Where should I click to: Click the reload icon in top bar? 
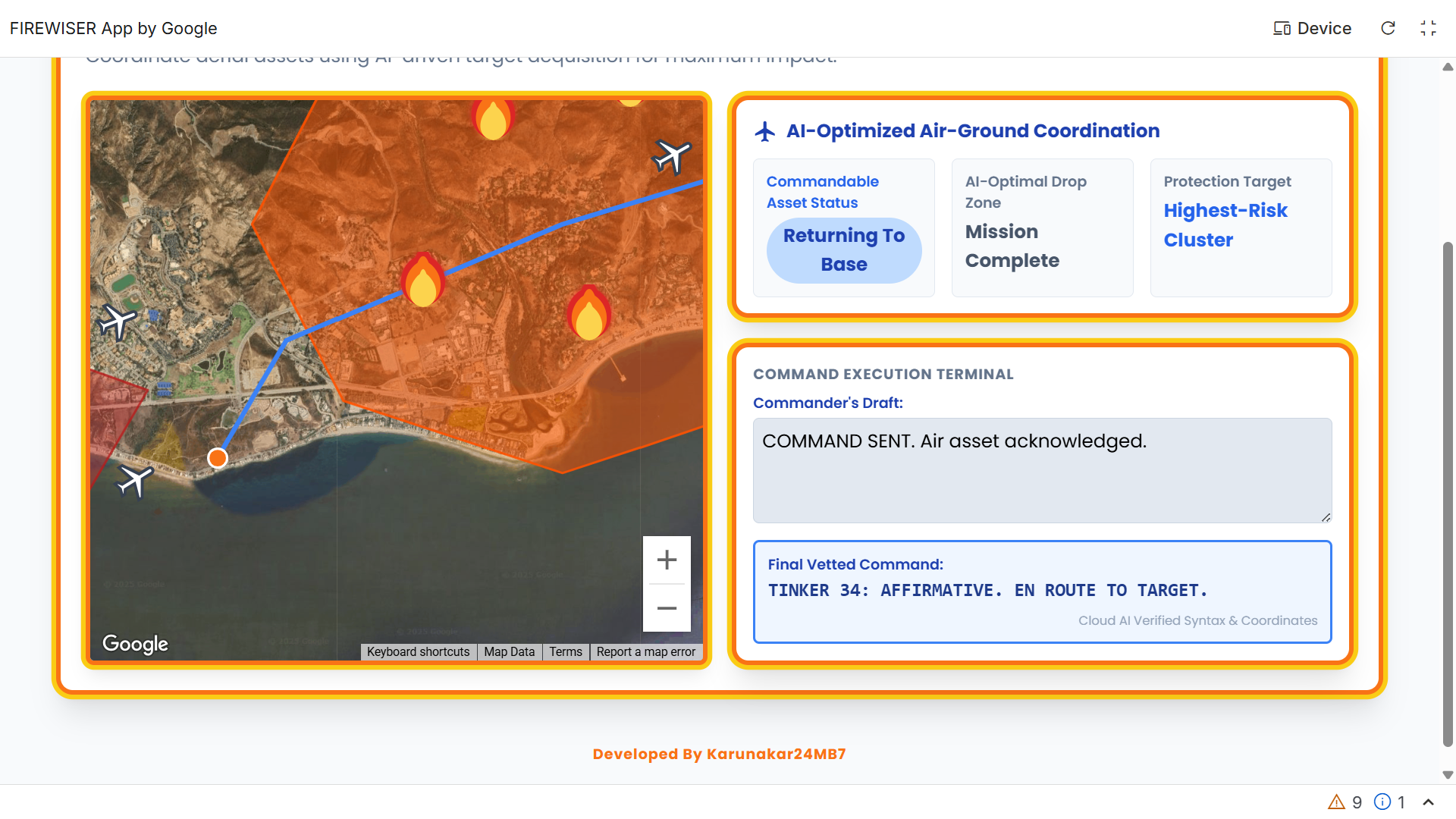[1388, 28]
